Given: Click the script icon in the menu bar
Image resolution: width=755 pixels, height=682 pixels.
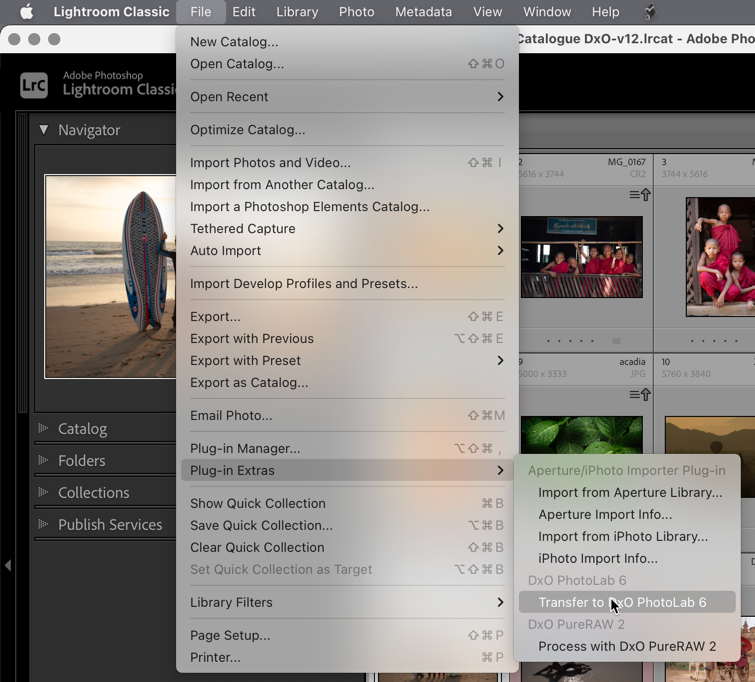Looking at the screenshot, I should [650, 12].
